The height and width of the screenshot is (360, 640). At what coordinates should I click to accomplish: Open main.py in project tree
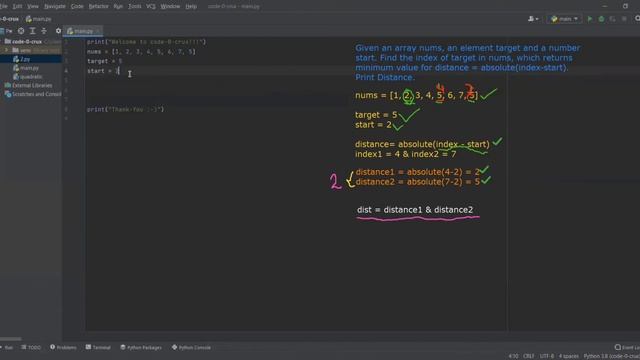(26, 68)
